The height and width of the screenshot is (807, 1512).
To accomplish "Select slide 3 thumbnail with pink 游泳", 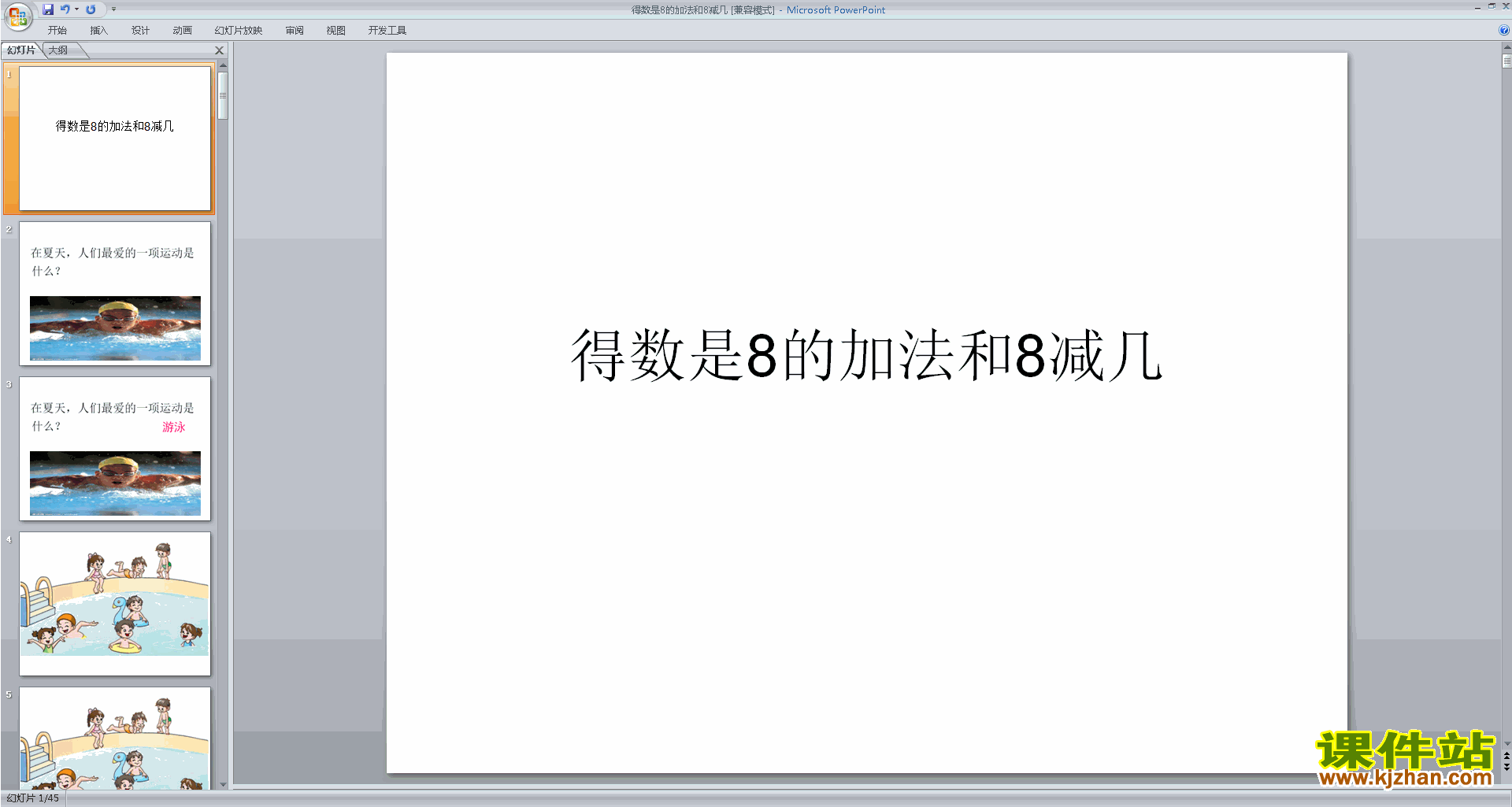I will coord(115,449).
